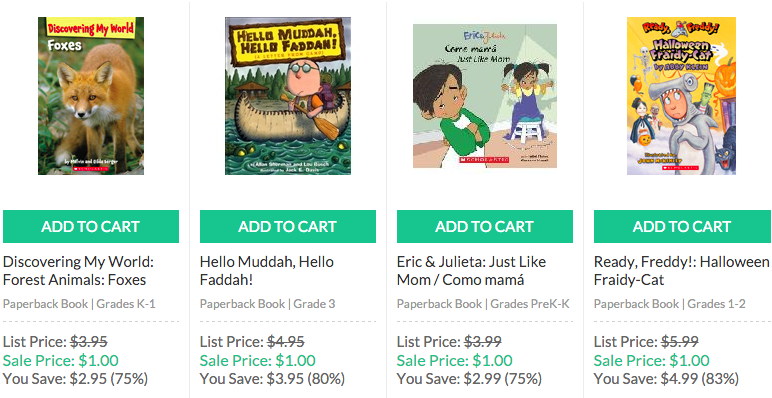Open Ready, Freddy!: Halloween Fraidy-Cat title

click(x=681, y=270)
